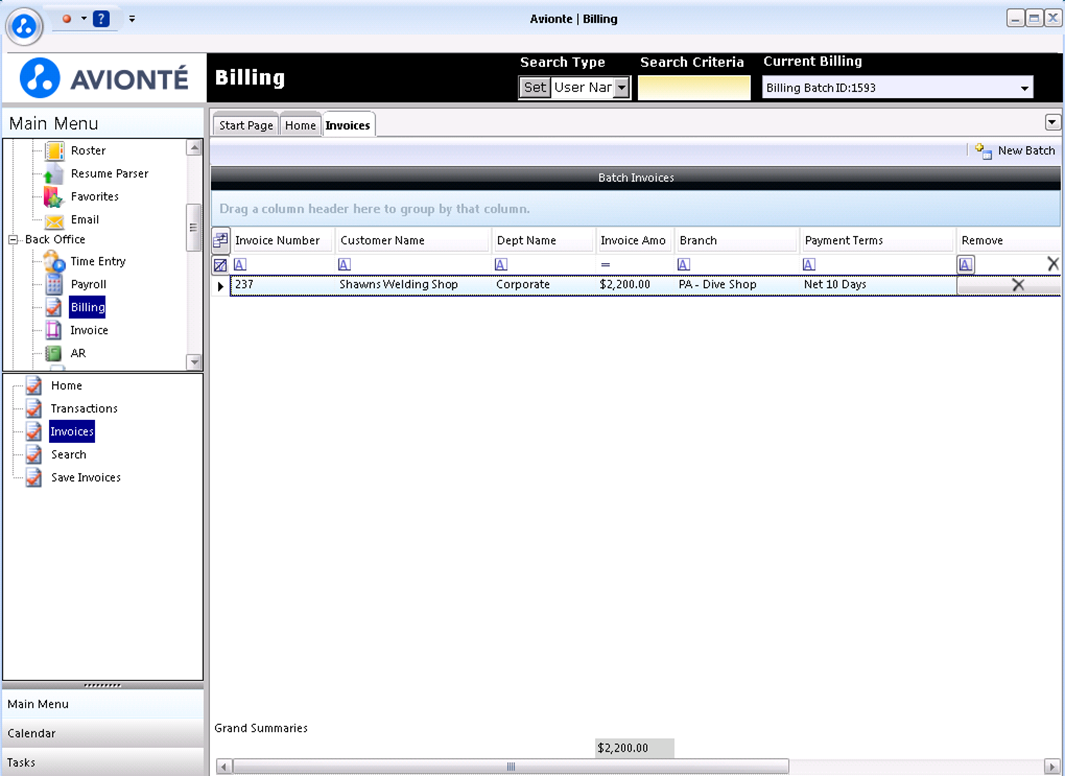The width and height of the screenshot is (1065, 776).
Task: Click the Invoice document icon
Action: (54, 331)
